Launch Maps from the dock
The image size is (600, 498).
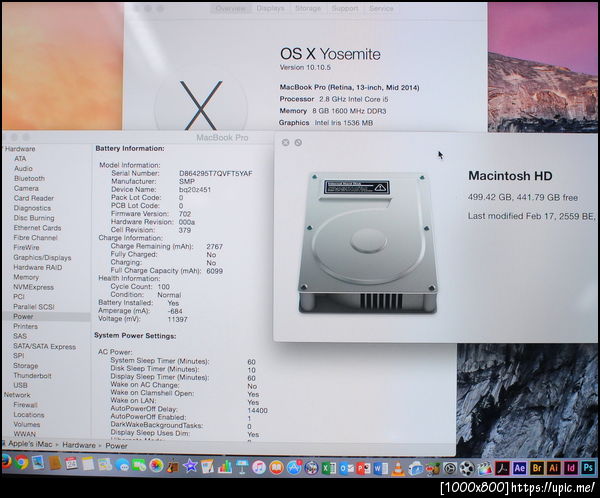coord(104,464)
